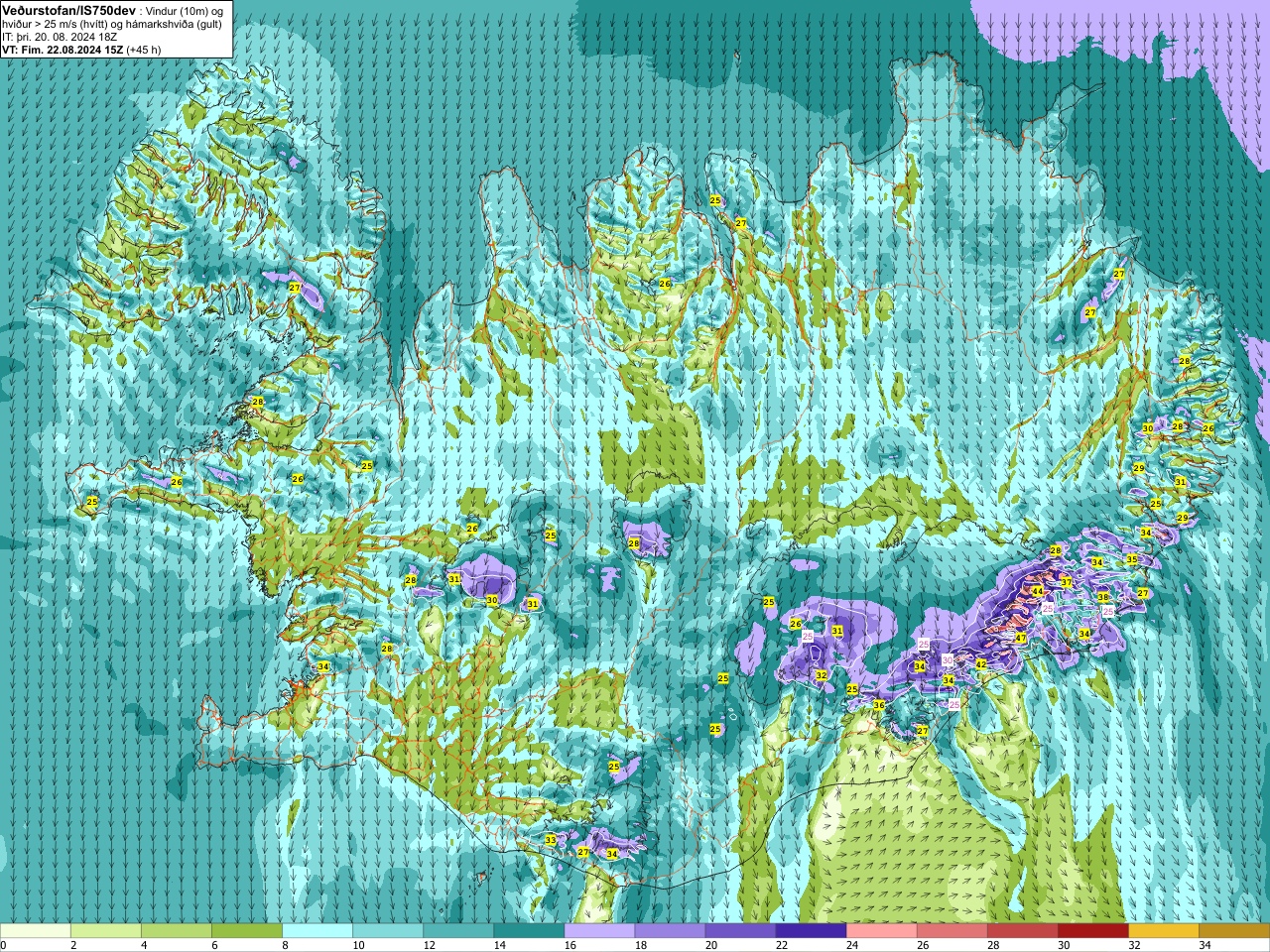The height and width of the screenshot is (952, 1270).
Task: Click the red 28–30 legend swatch
Action: 1022,931
